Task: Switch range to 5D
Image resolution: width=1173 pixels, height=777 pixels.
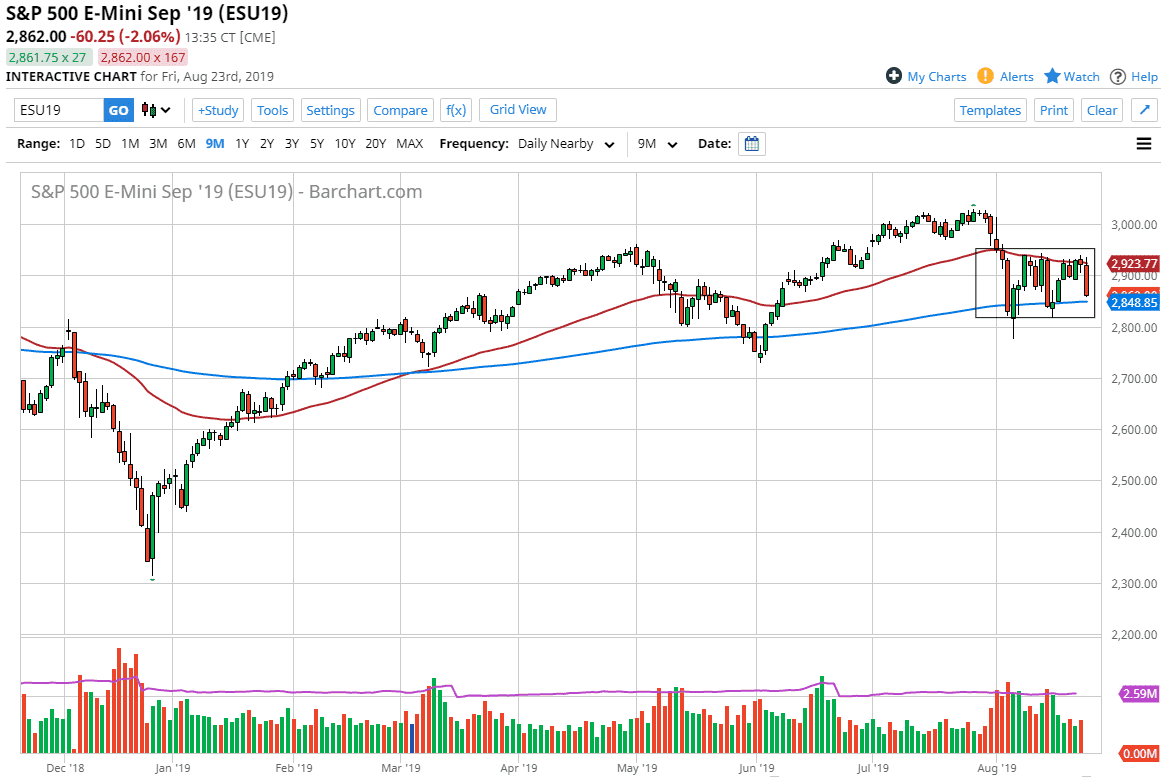Action: click(x=101, y=144)
